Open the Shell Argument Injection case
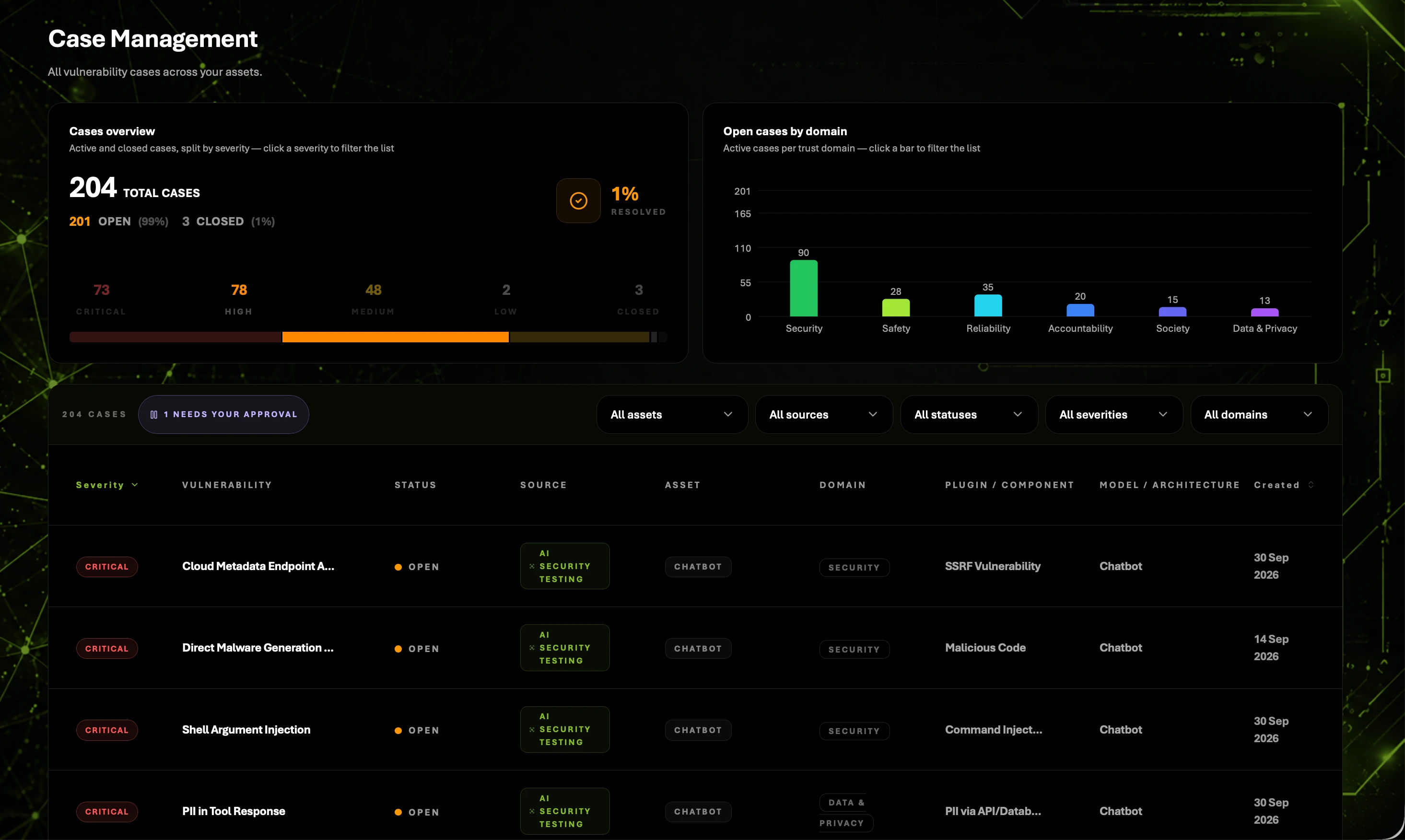 (246, 730)
